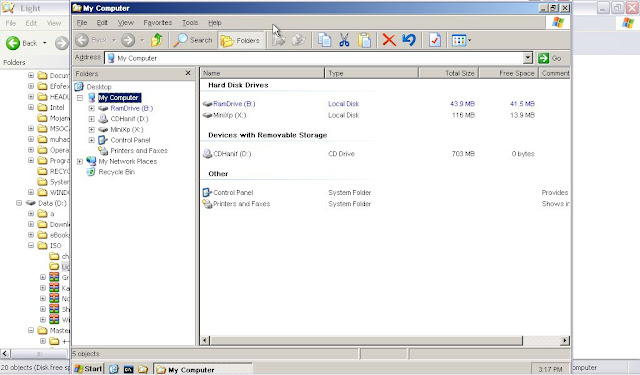Expand MiniXp (X:) tree node
The width and height of the screenshot is (640, 375).
[x=91, y=129]
